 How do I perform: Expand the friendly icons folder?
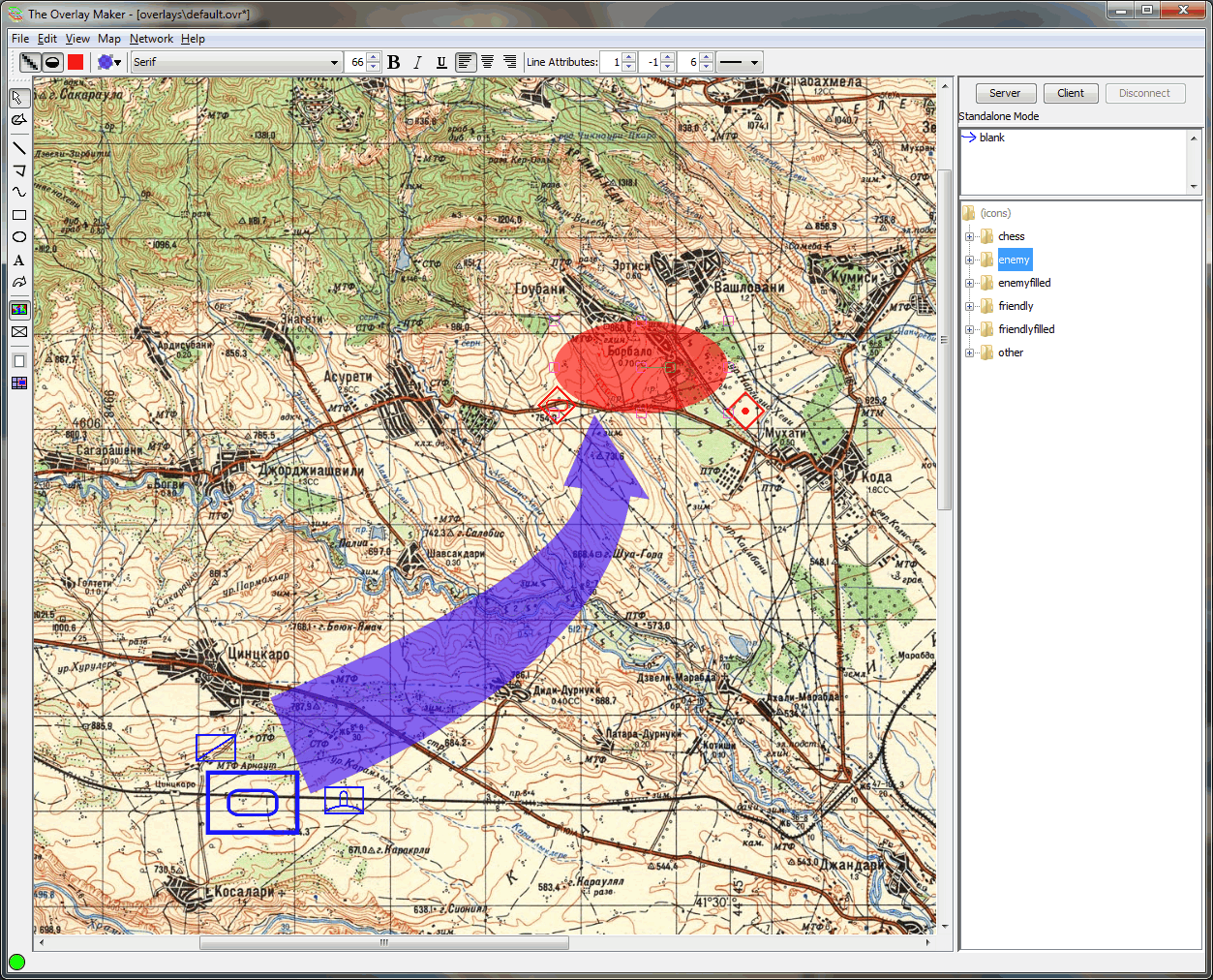pos(969,306)
